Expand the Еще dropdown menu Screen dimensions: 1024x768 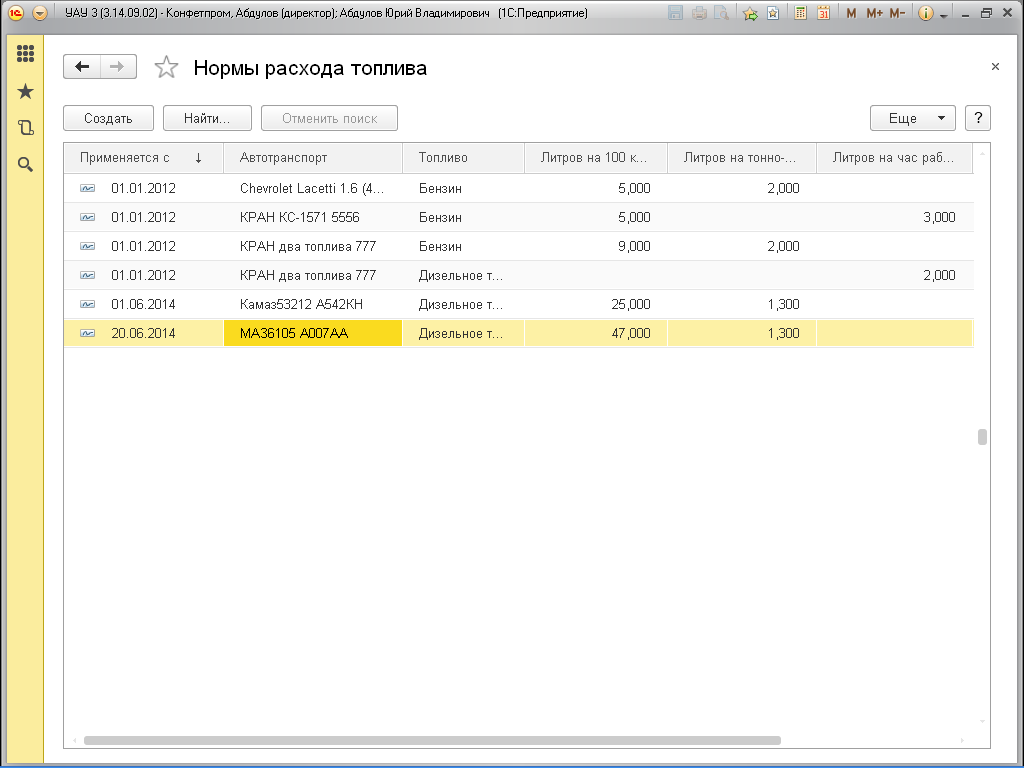pyautogui.click(x=912, y=118)
